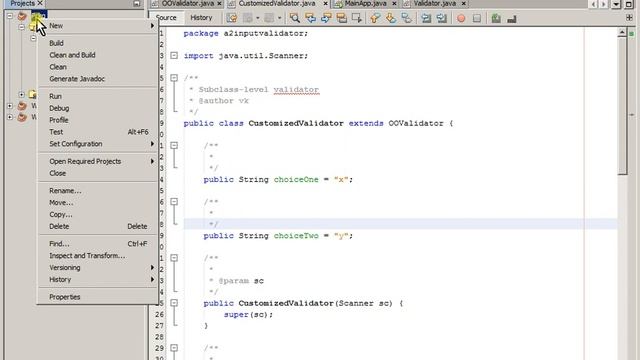Expand Open Required Projects submenu
Screen dimensions: 640x360
tap(98, 161)
